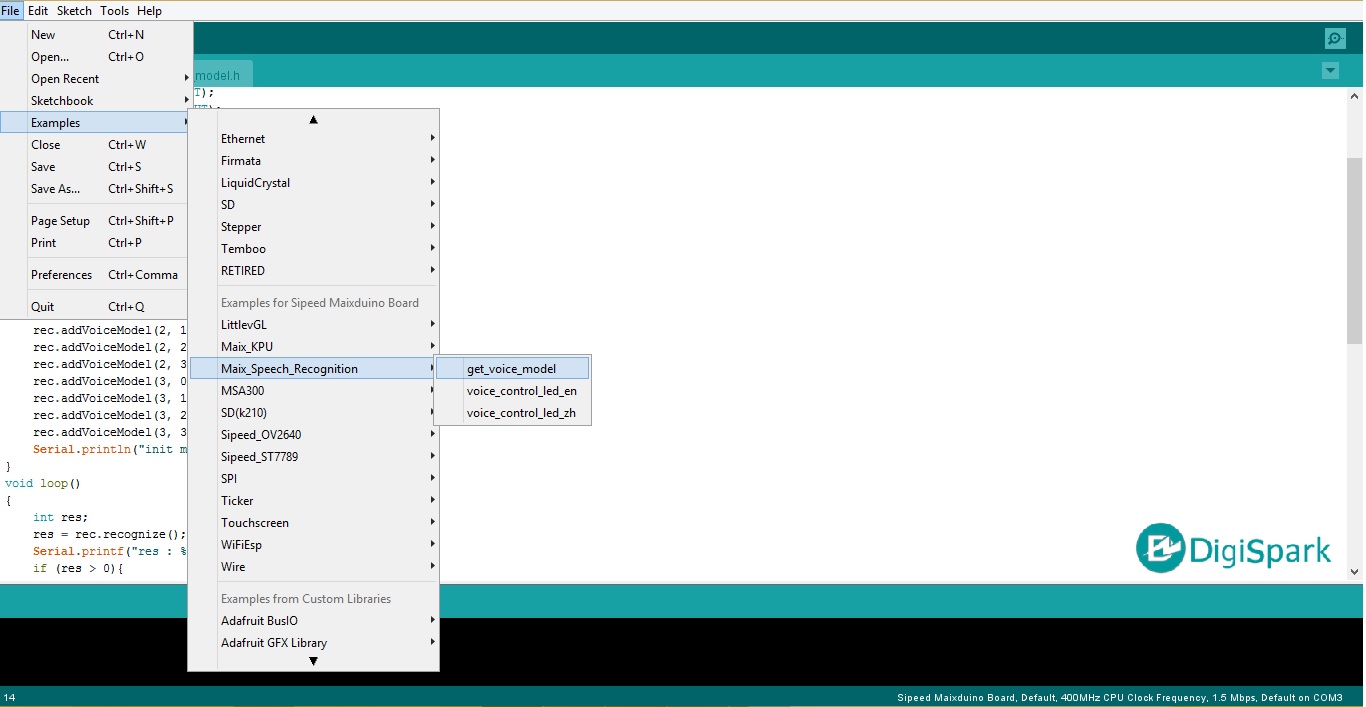Select Page Setup in the File menu
Screen dimensions: 1366x707
[x=60, y=221]
